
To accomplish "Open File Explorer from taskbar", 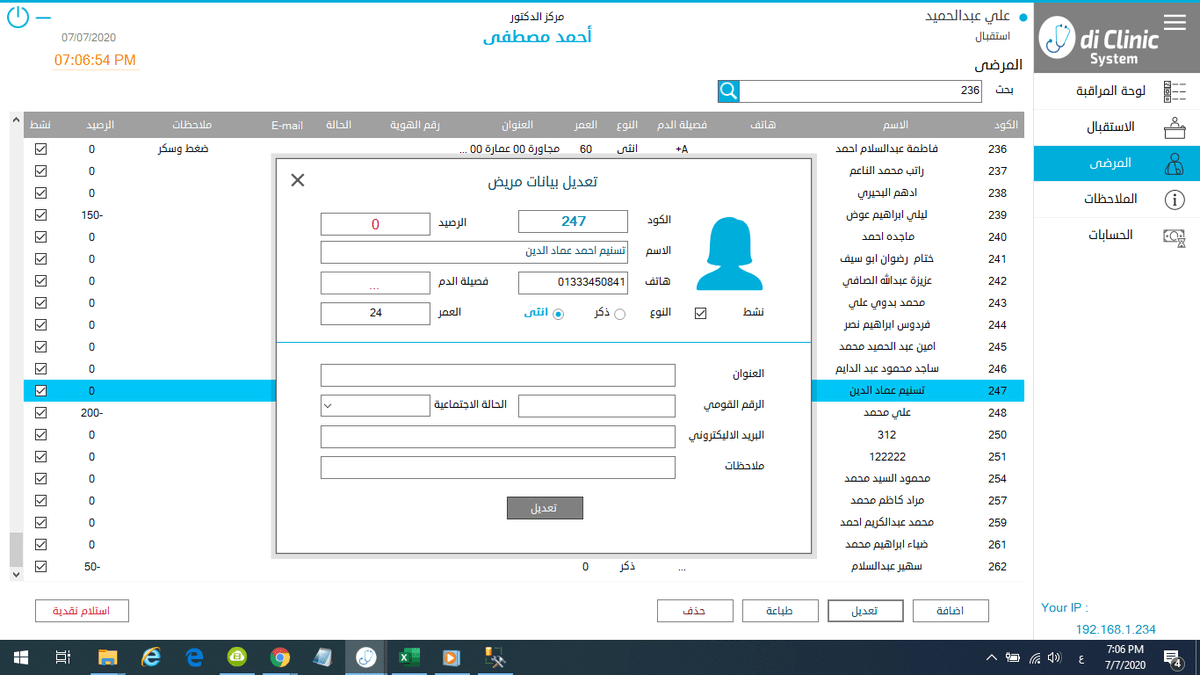I will tap(109, 657).
